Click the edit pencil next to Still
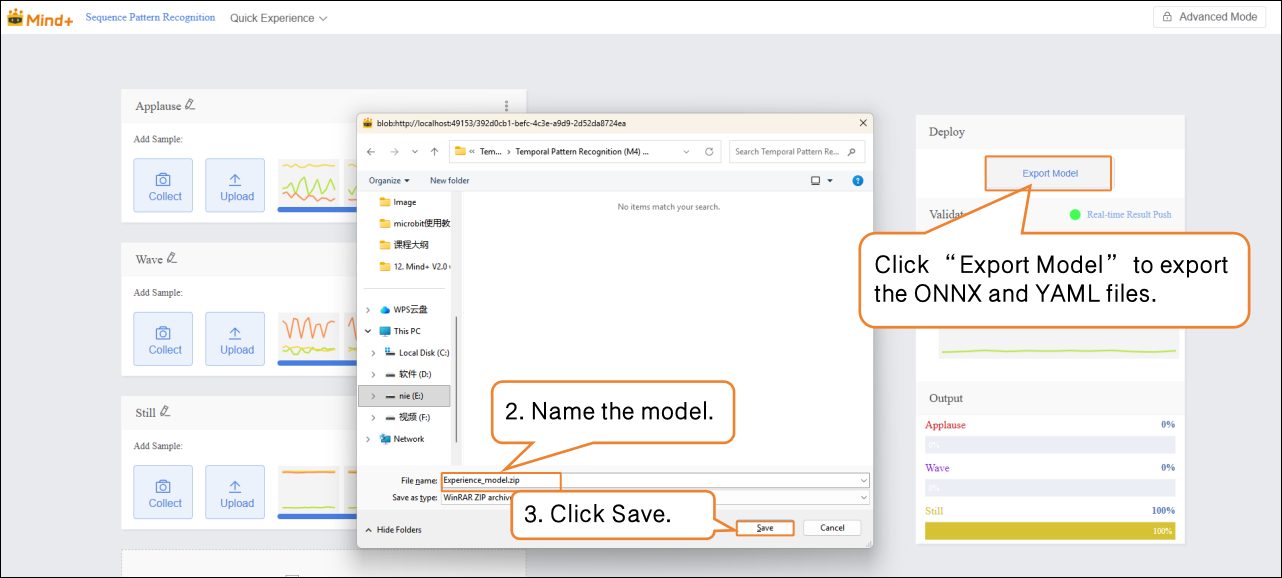The height and width of the screenshot is (578, 1282). pos(166,411)
